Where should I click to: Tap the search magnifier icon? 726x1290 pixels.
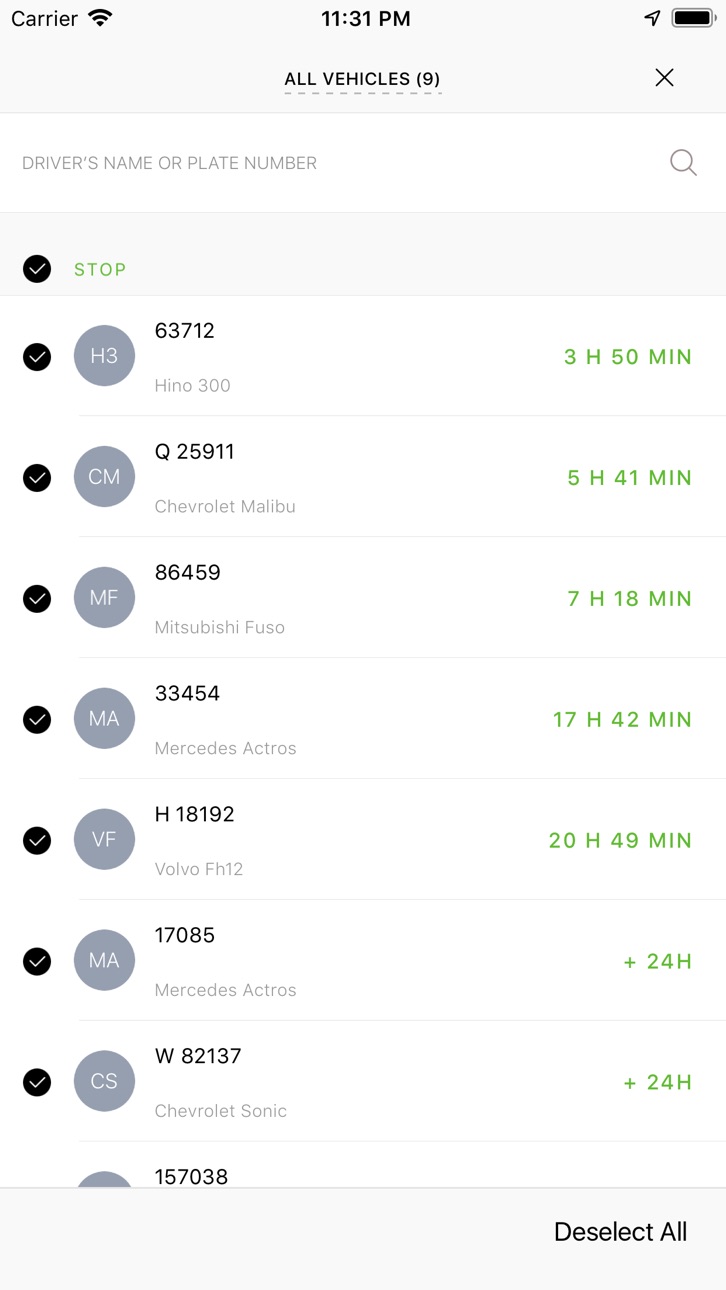(683, 162)
